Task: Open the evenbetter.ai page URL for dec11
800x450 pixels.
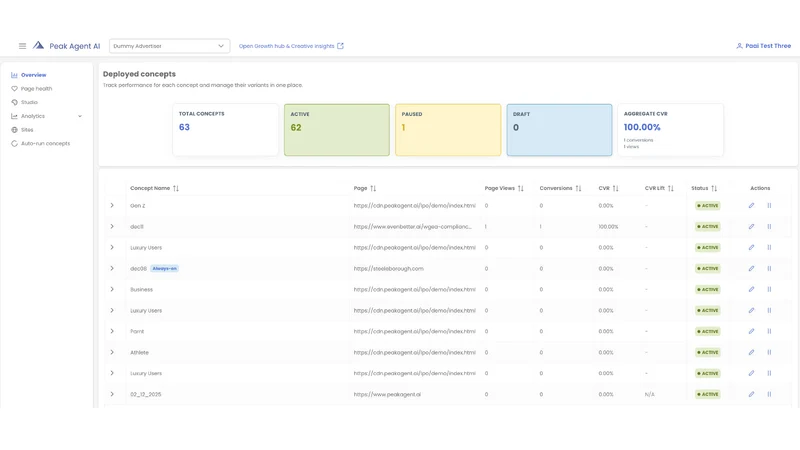Action: tap(413, 227)
